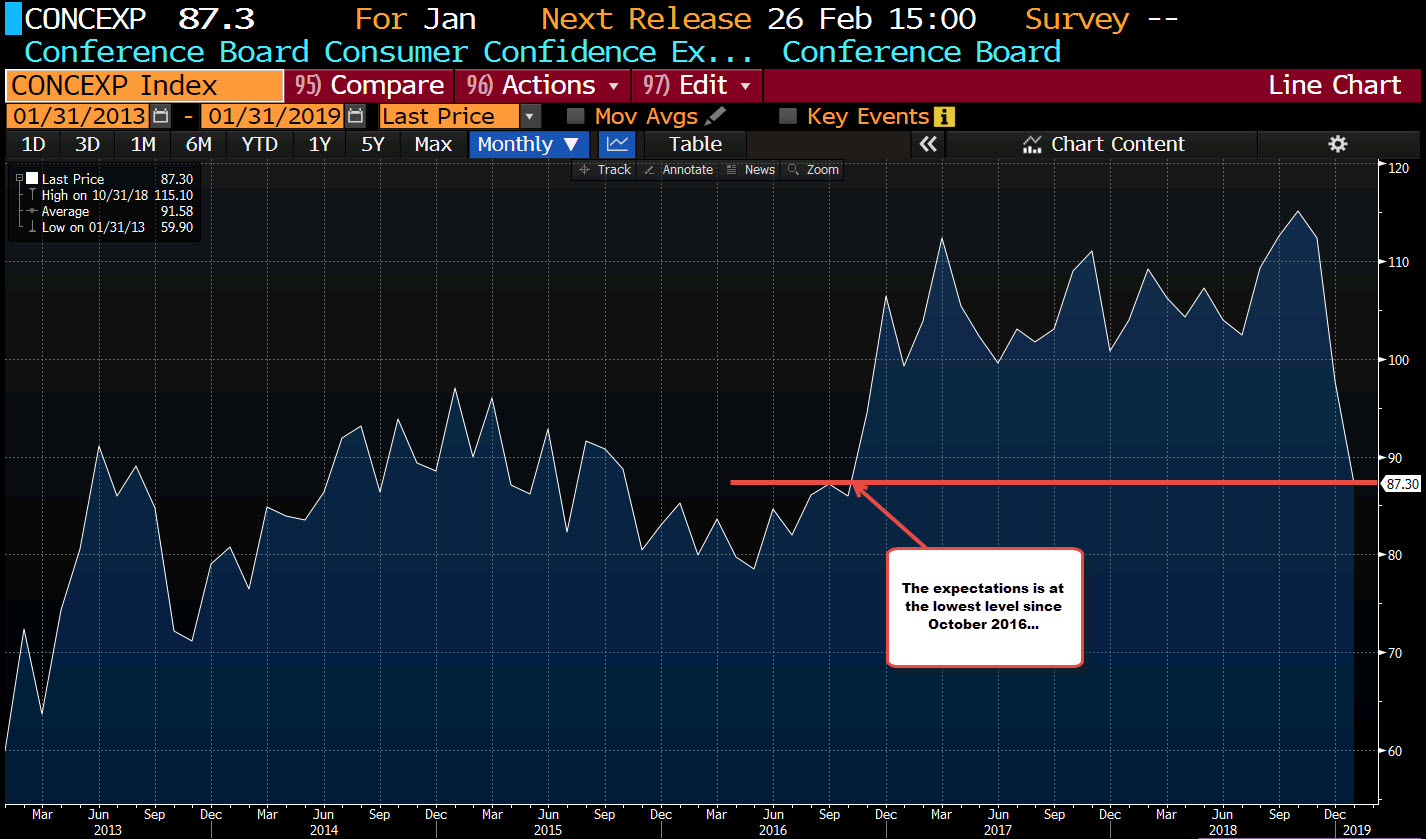Viewport: 1426px width, 839px height.
Task: Select the 5Y range tab
Action: pyautogui.click(x=373, y=144)
